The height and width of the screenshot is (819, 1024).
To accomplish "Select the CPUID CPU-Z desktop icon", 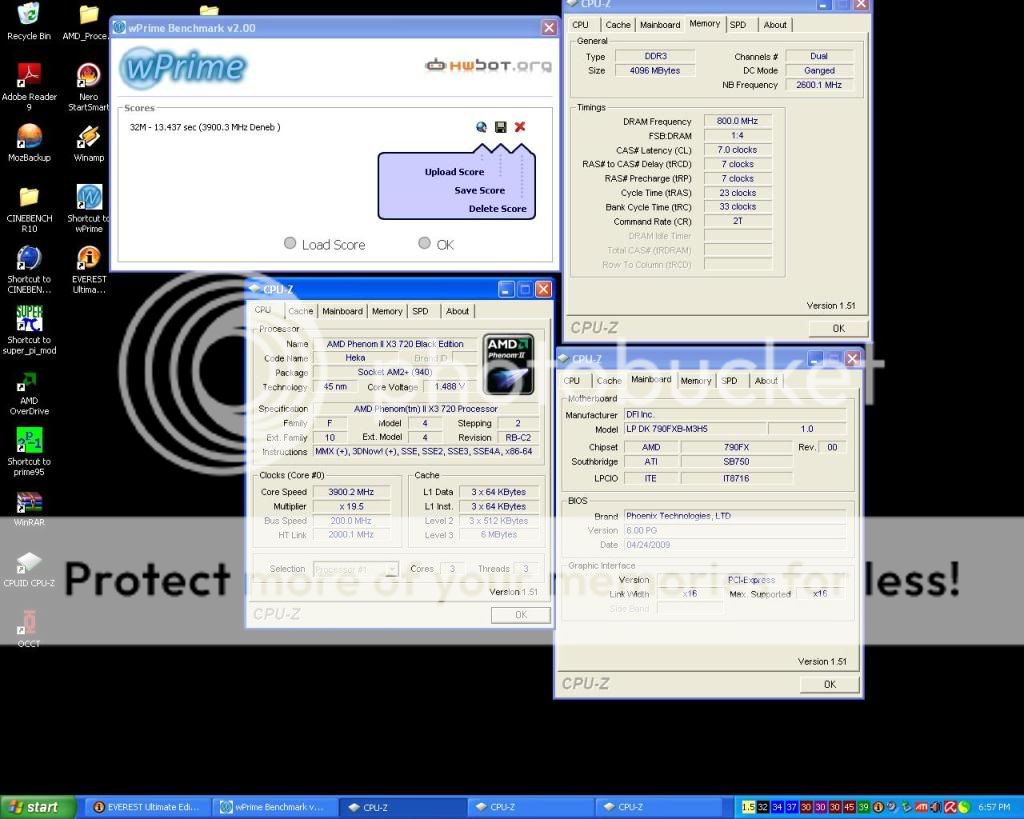I will tap(29, 569).
